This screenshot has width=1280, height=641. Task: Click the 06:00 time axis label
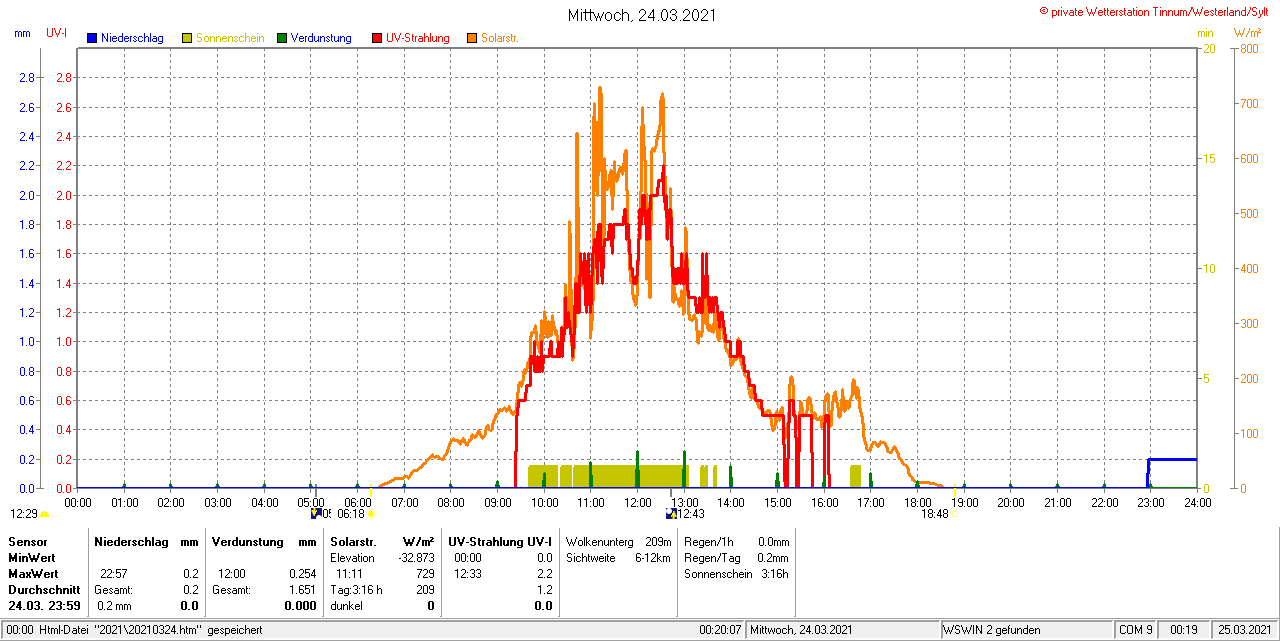coord(357,502)
